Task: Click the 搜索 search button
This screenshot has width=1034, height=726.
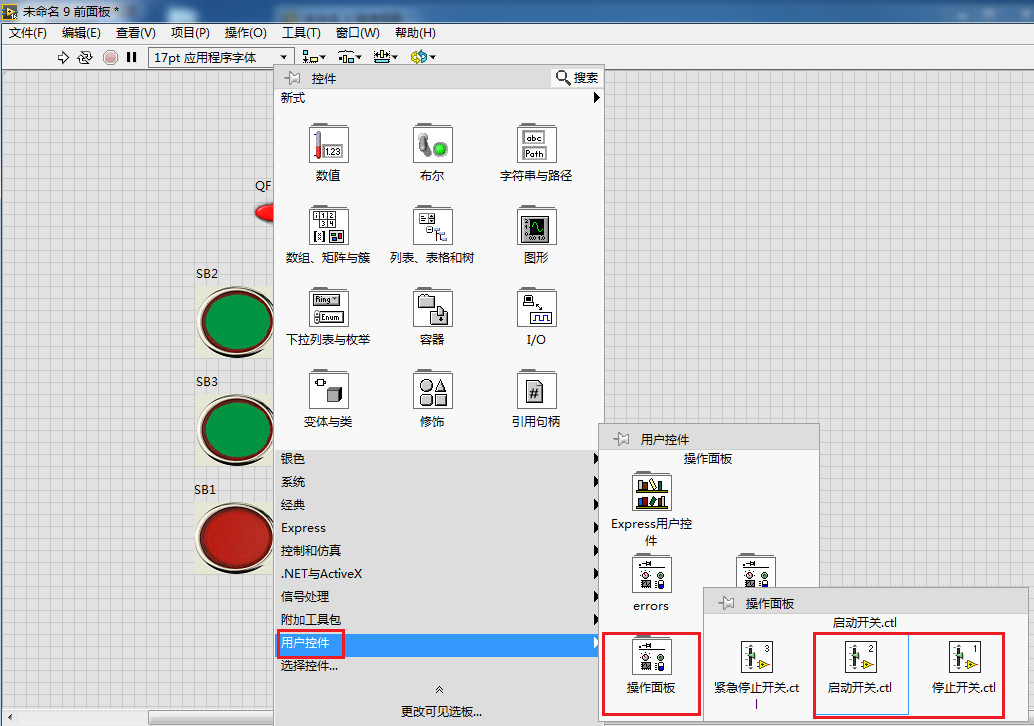Action: coord(577,77)
